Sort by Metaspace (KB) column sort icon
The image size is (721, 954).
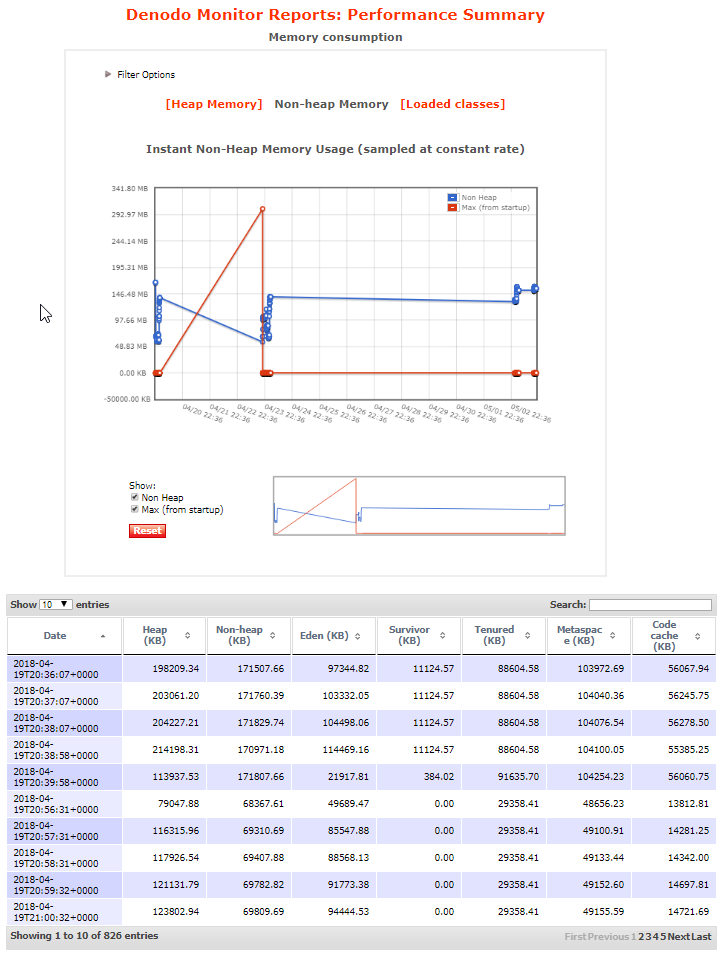(x=613, y=635)
